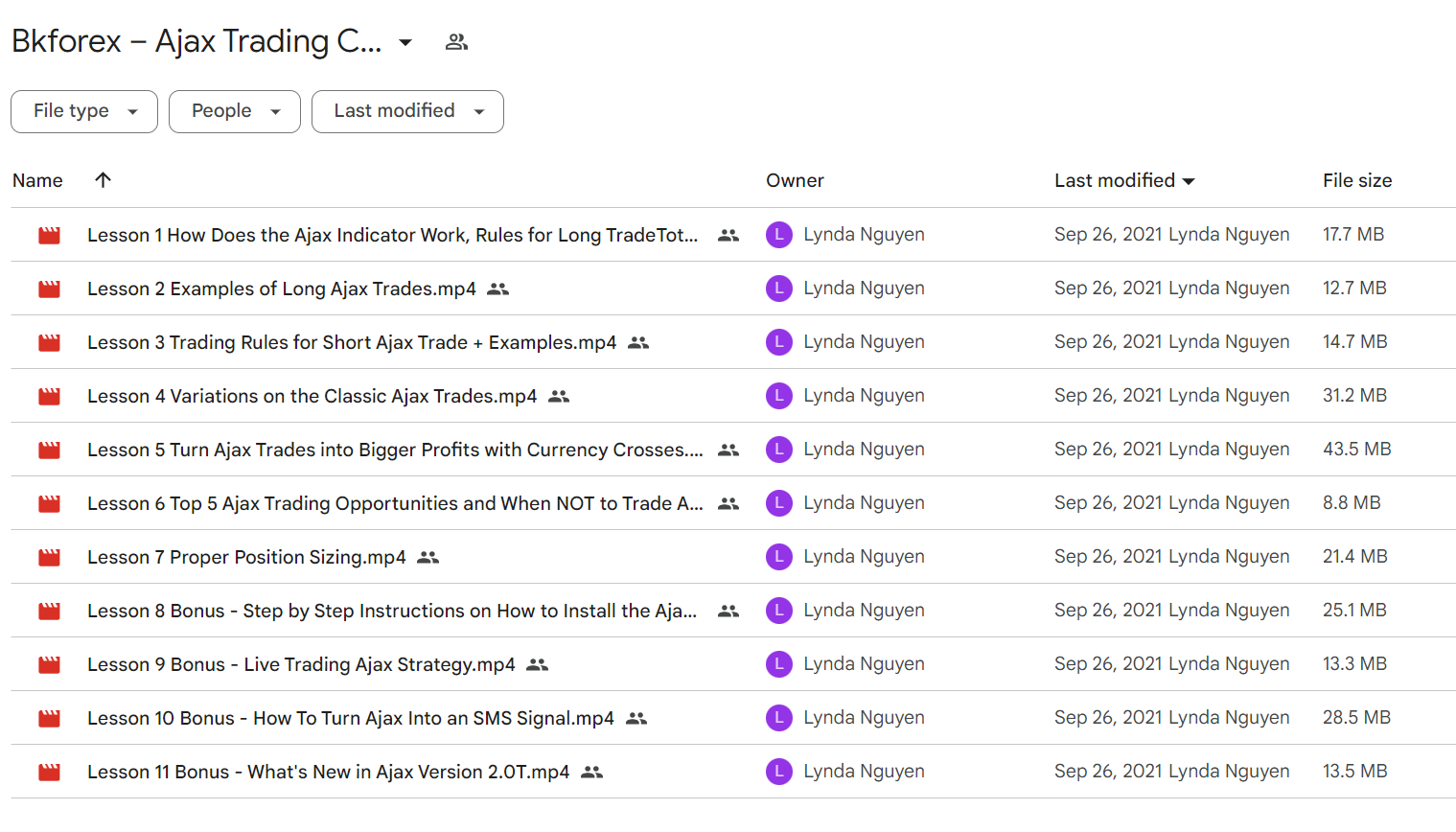Screen dimensions: 1456x832
Task: Click shared icon next to Lesson 4 file
Action: pos(559,396)
